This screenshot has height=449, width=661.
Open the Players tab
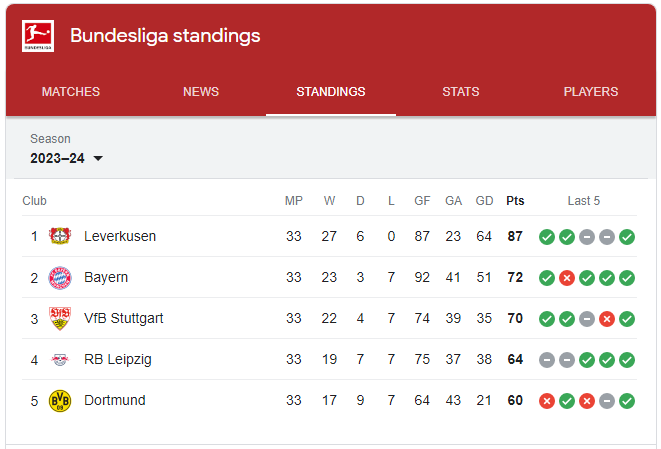tap(591, 91)
